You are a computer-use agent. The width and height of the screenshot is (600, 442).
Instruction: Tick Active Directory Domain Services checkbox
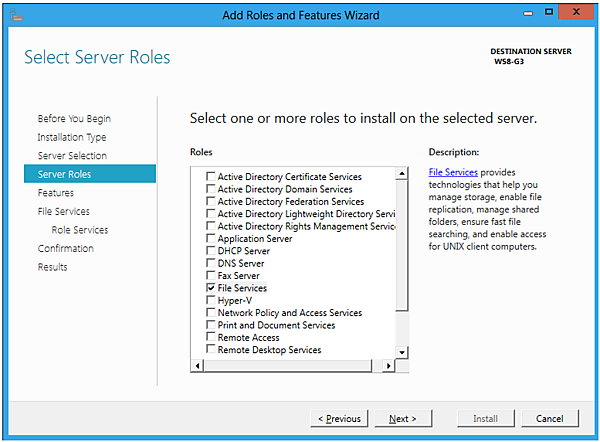210,189
